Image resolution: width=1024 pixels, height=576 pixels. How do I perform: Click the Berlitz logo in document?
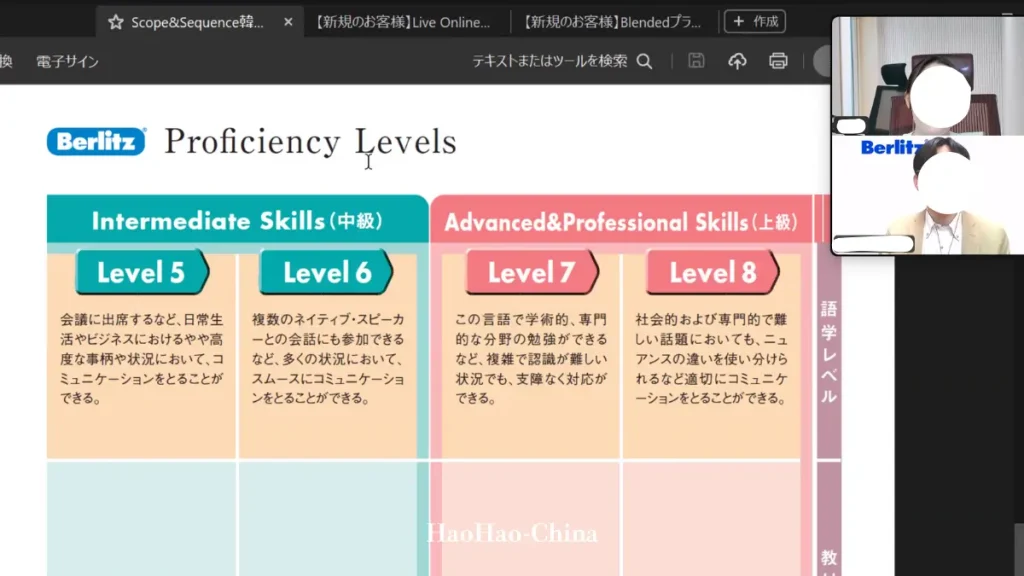pos(96,141)
